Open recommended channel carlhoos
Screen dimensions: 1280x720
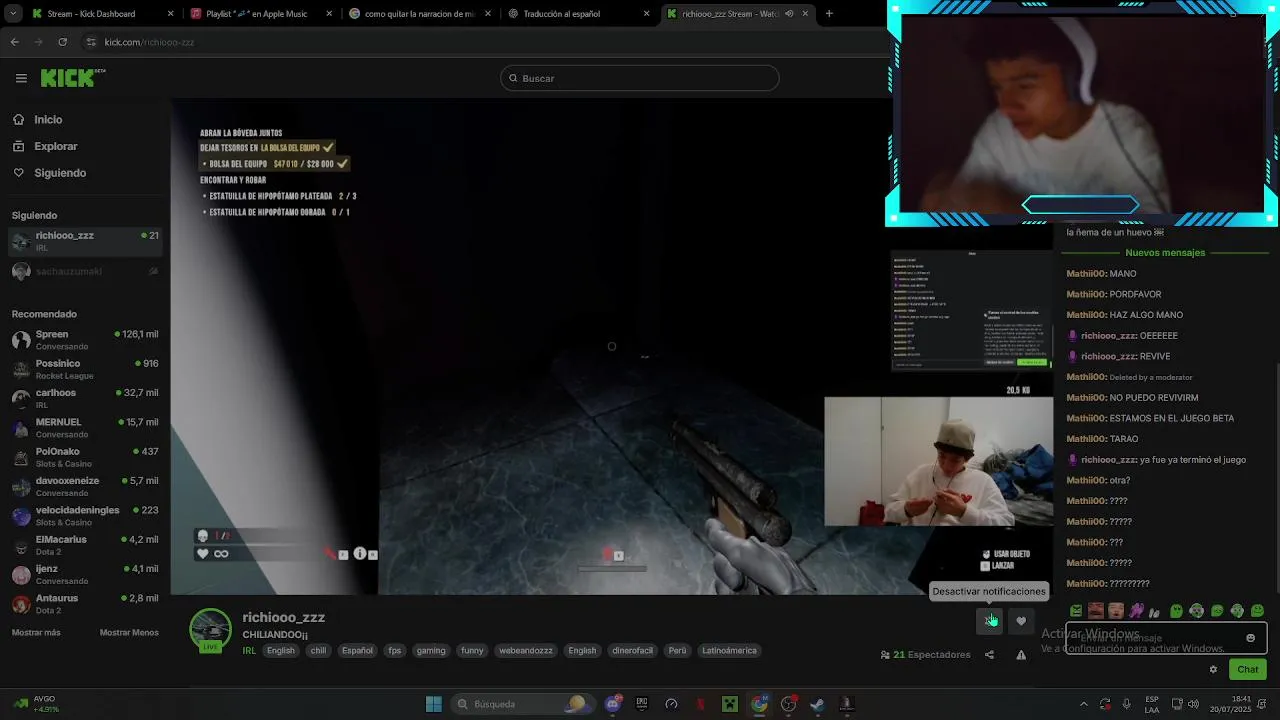click(x=85, y=398)
